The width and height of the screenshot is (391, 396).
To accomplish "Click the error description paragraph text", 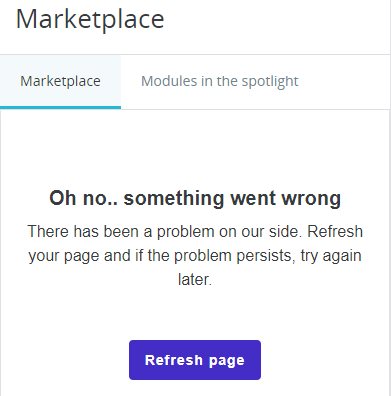I will 195,255.
